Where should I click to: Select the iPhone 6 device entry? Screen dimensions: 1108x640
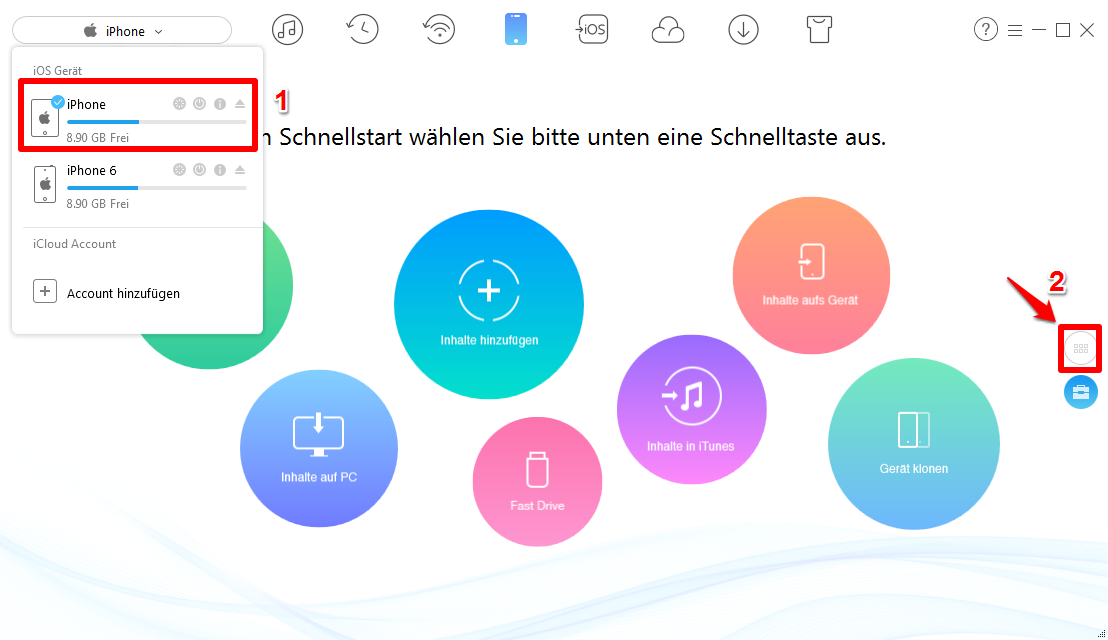click(138, 186)
